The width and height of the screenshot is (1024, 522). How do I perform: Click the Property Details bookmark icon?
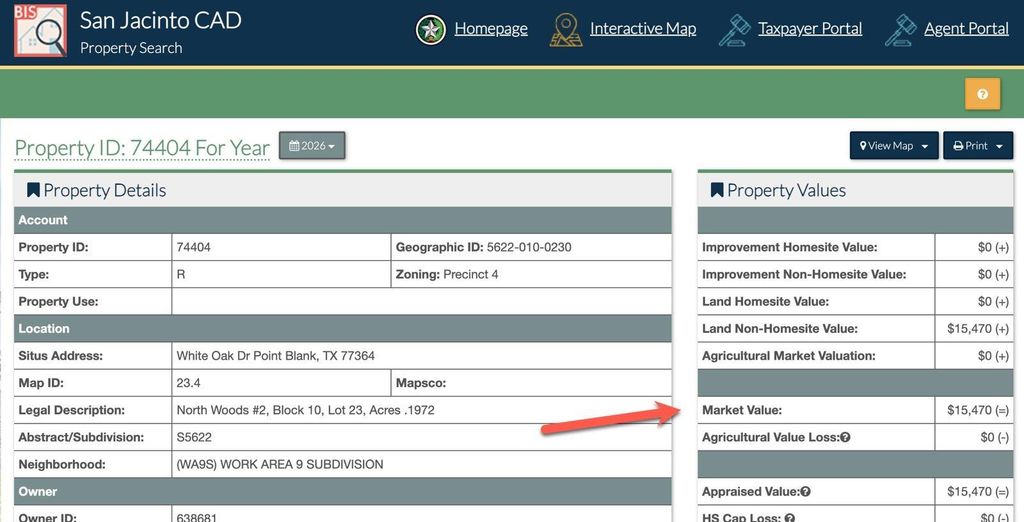33,190
